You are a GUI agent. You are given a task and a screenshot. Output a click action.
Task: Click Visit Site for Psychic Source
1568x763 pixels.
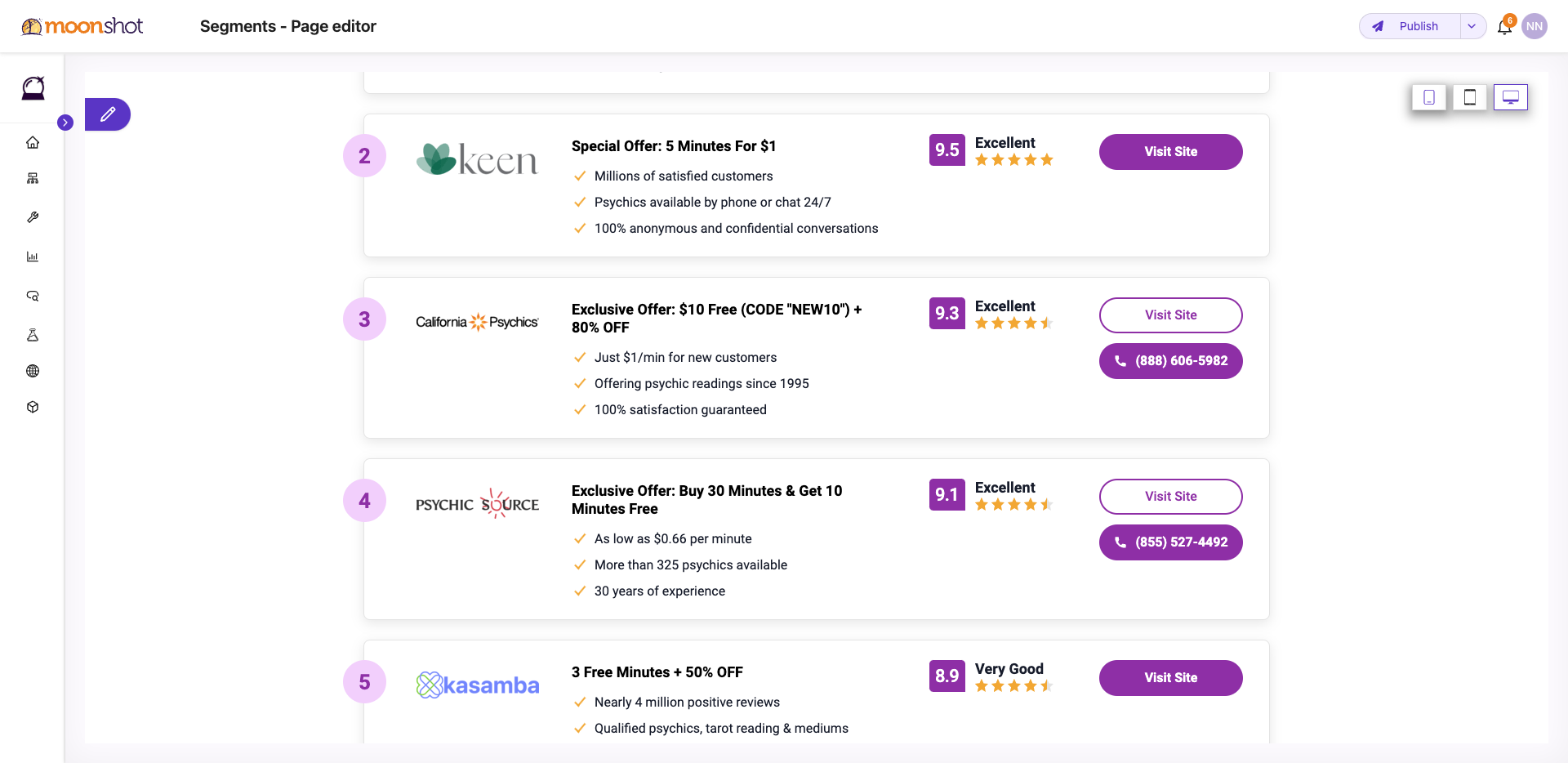[x=1171, y=497]
